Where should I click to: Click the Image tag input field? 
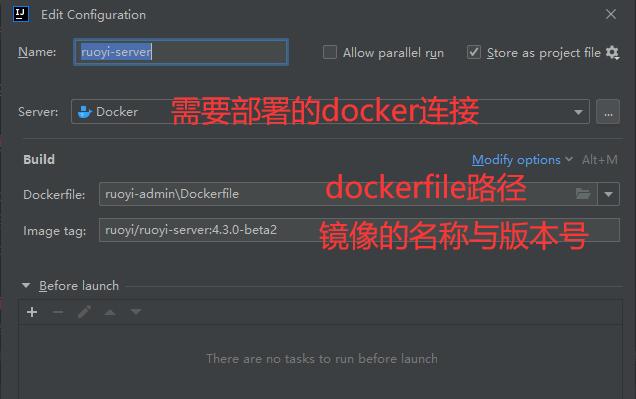[359, 230]
